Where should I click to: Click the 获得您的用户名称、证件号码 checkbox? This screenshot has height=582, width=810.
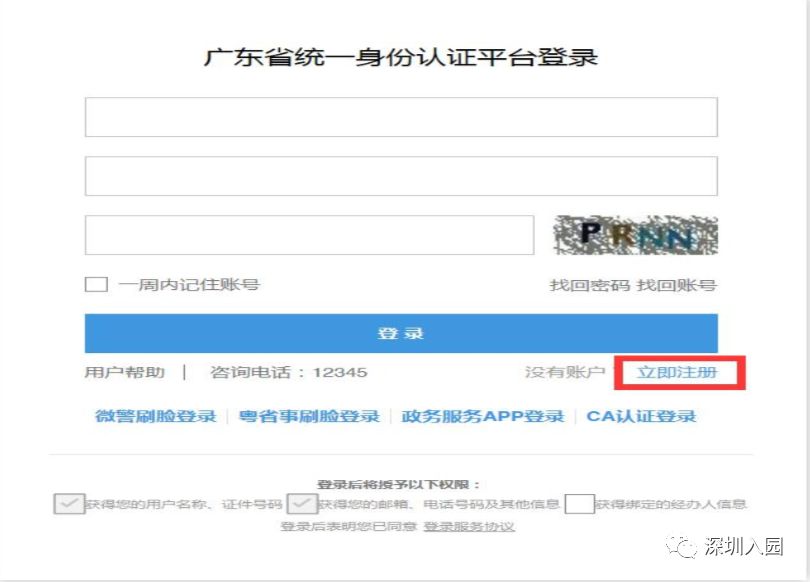tap(68, 505)
